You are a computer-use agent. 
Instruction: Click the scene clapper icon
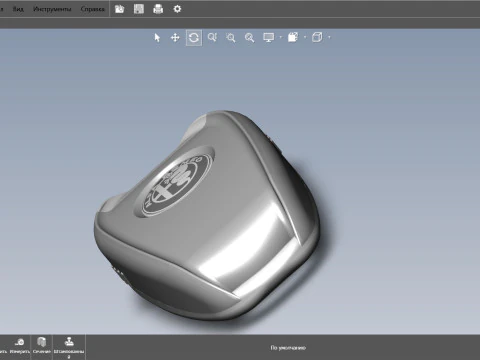293,37
